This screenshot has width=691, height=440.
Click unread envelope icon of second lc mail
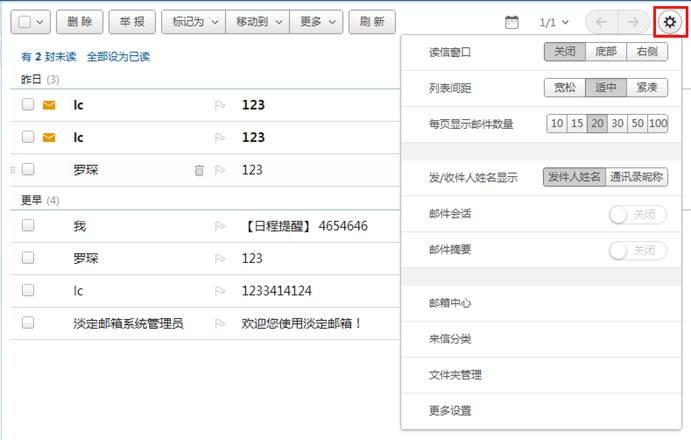(49, 138)
